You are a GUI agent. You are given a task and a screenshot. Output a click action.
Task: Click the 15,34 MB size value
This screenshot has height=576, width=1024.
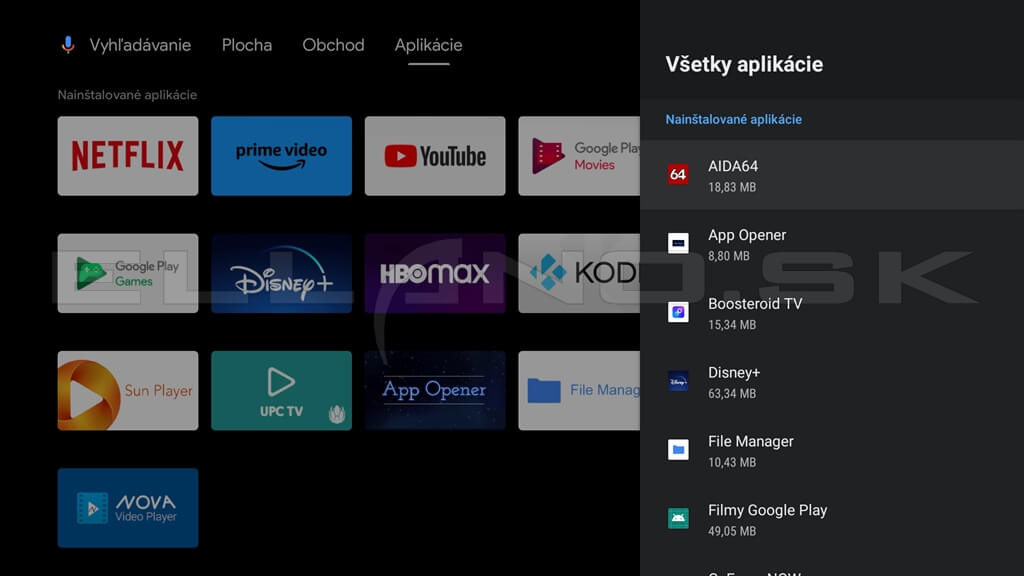tap(732, 325)
